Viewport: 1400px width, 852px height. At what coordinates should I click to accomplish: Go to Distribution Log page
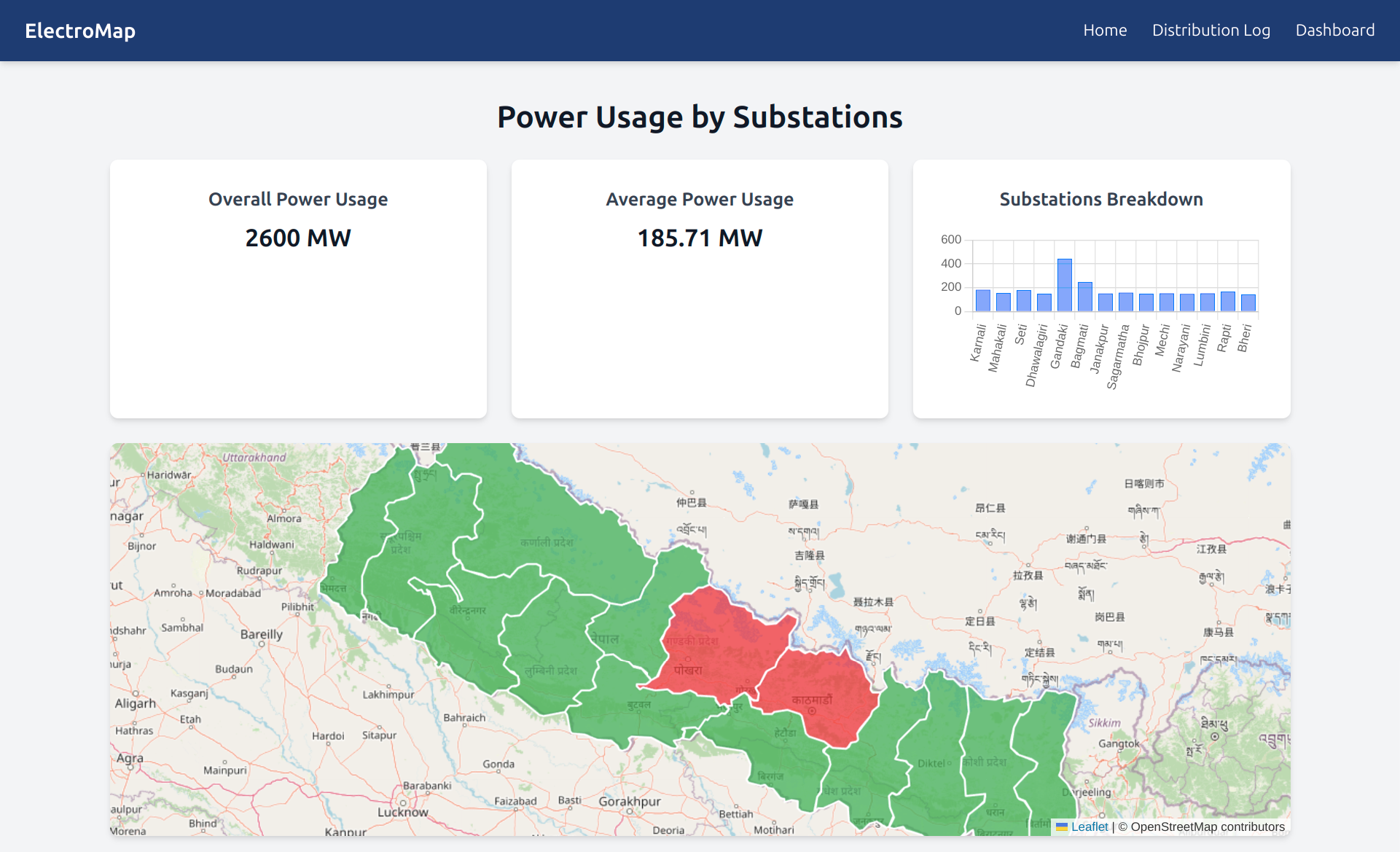coord(1211,31)
